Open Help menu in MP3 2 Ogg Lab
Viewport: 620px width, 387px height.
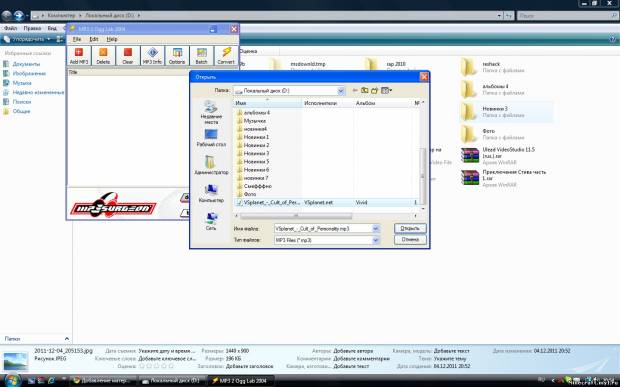click(x=112, y=40)
